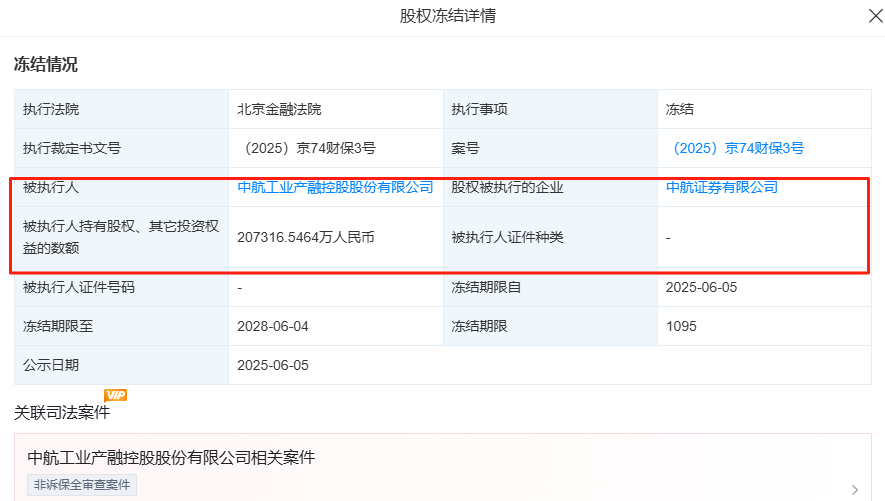Close the 股权冻结详情 dialog

[x=875, y=16]
